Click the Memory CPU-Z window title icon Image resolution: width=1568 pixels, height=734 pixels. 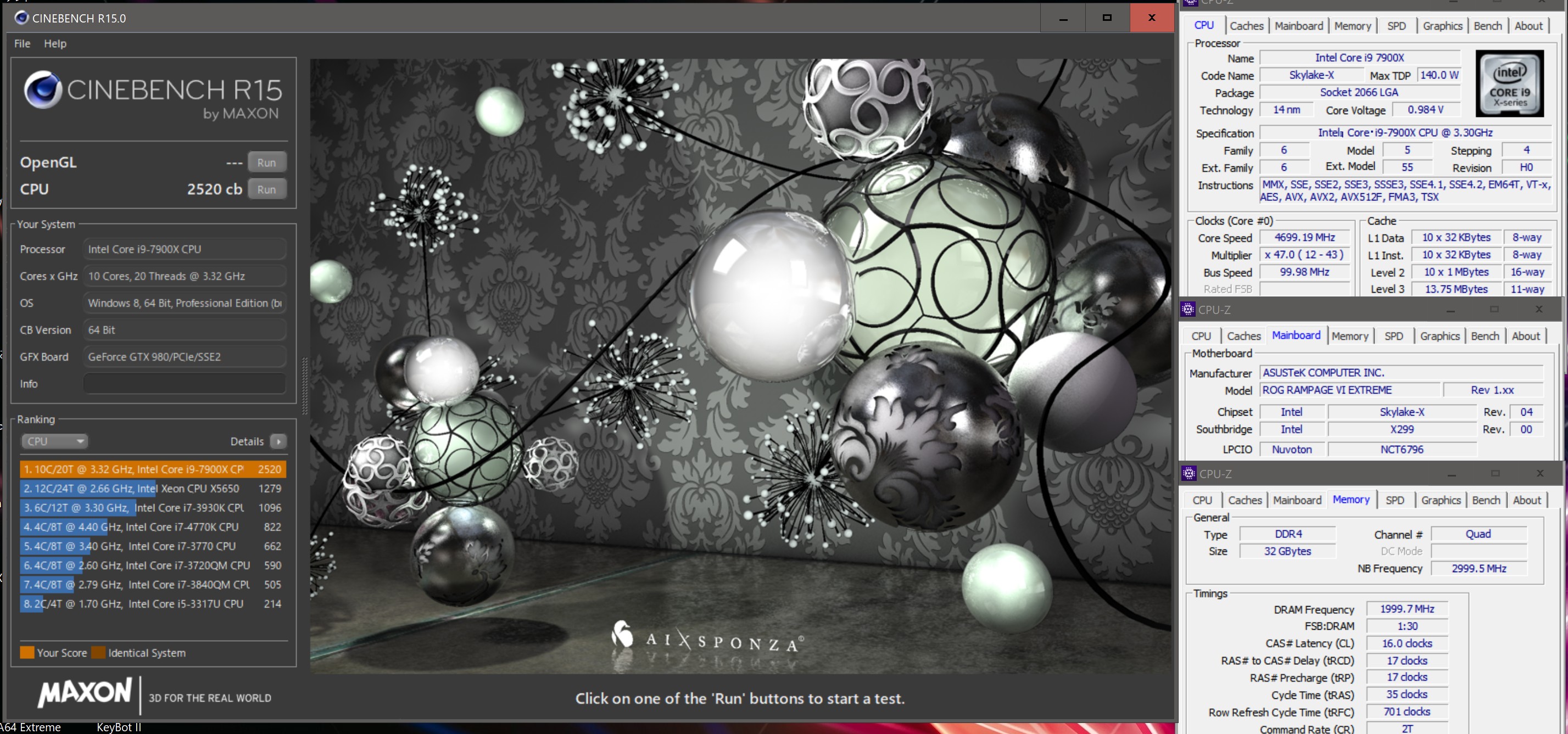click(x=1188, y=473)
